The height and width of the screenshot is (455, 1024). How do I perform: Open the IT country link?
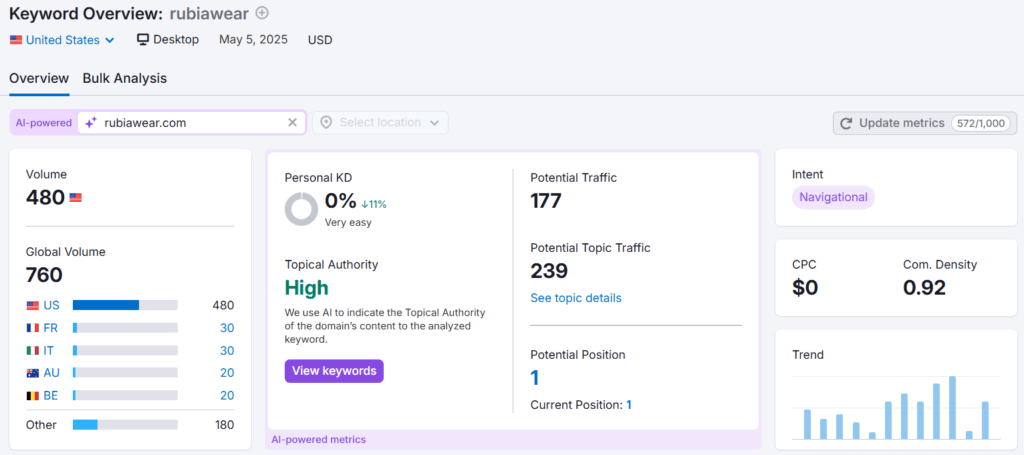pyautogui.click(x=49, y=351)
